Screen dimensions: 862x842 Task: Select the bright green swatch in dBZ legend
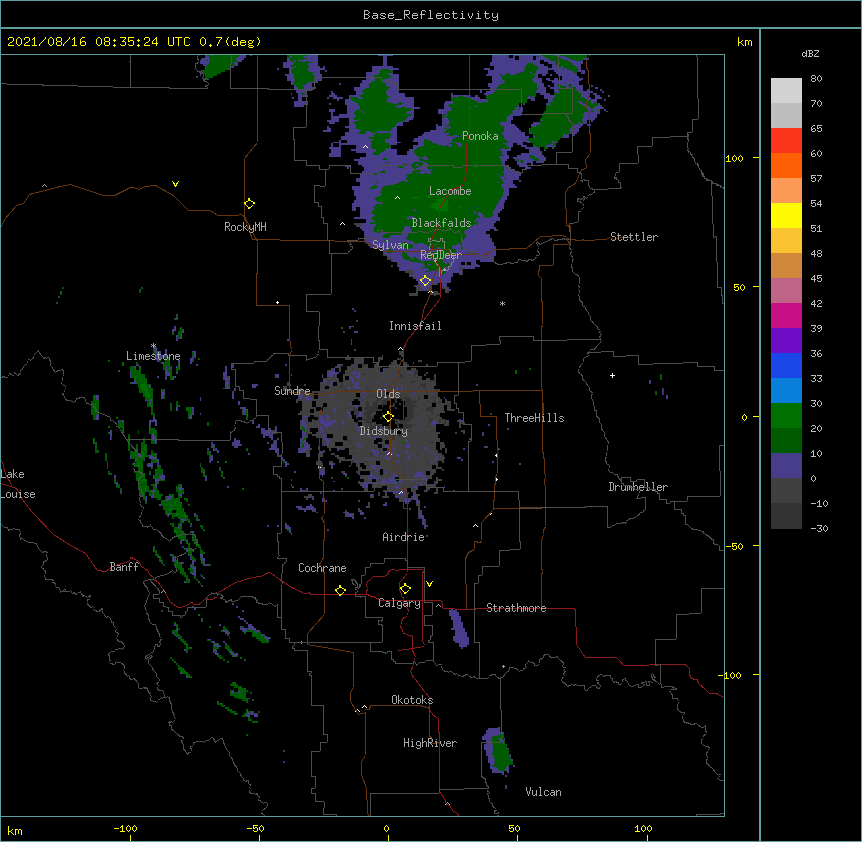tap(786, 416)
